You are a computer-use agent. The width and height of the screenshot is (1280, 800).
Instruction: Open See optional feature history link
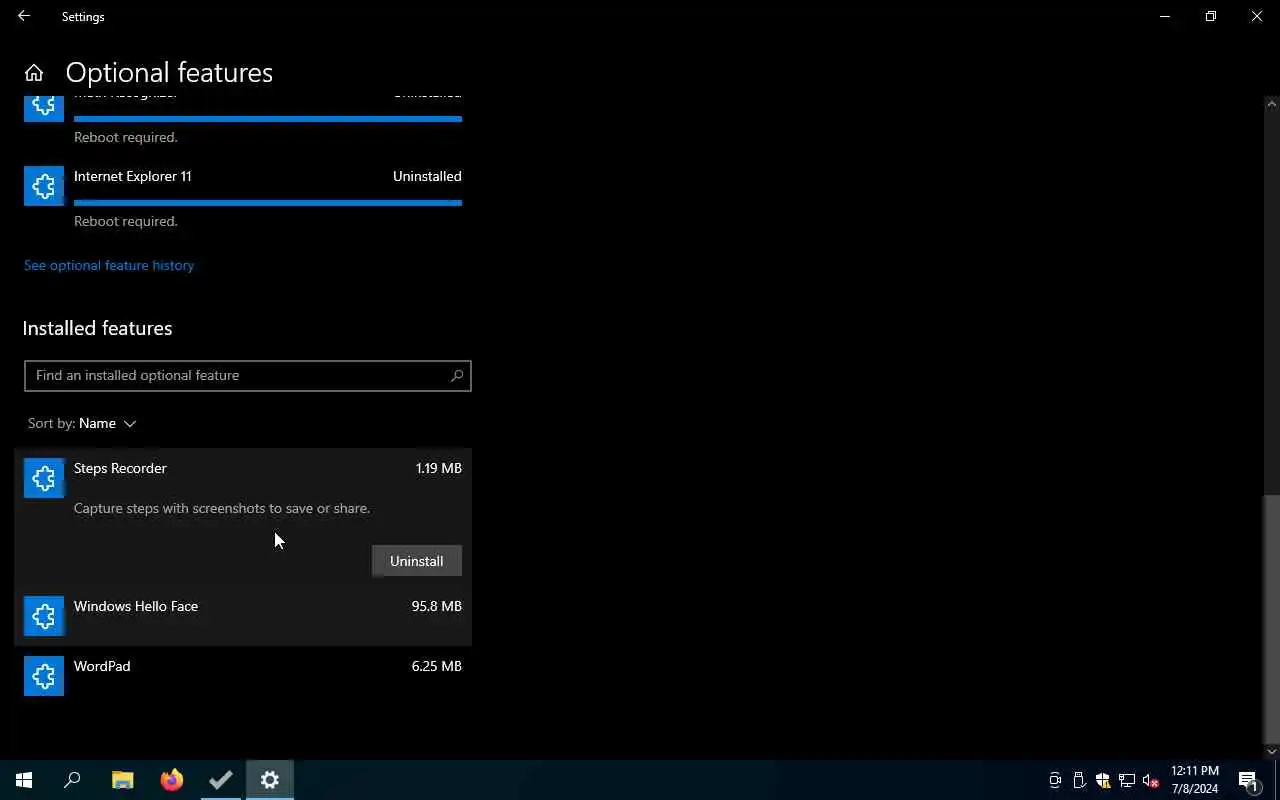(109, 265)
